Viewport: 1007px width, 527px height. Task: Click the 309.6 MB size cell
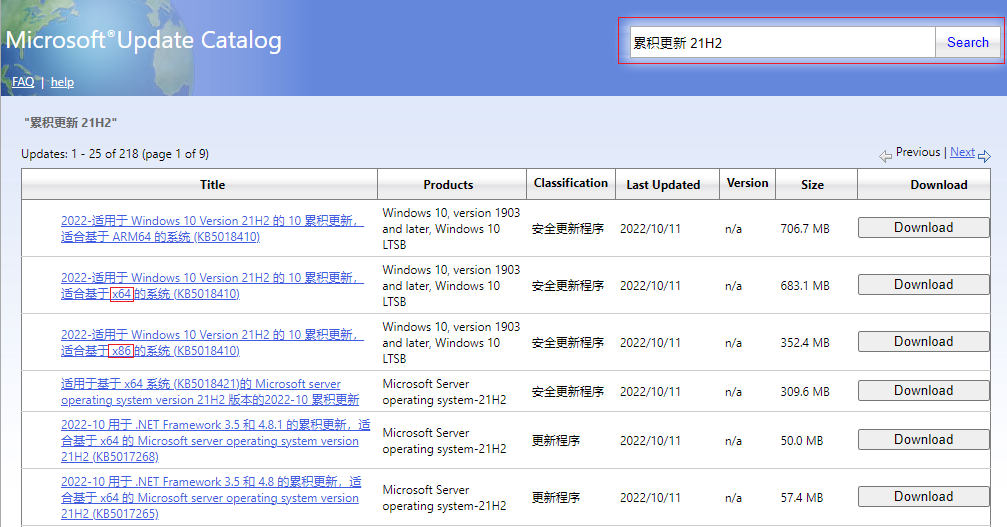(805, 392)
